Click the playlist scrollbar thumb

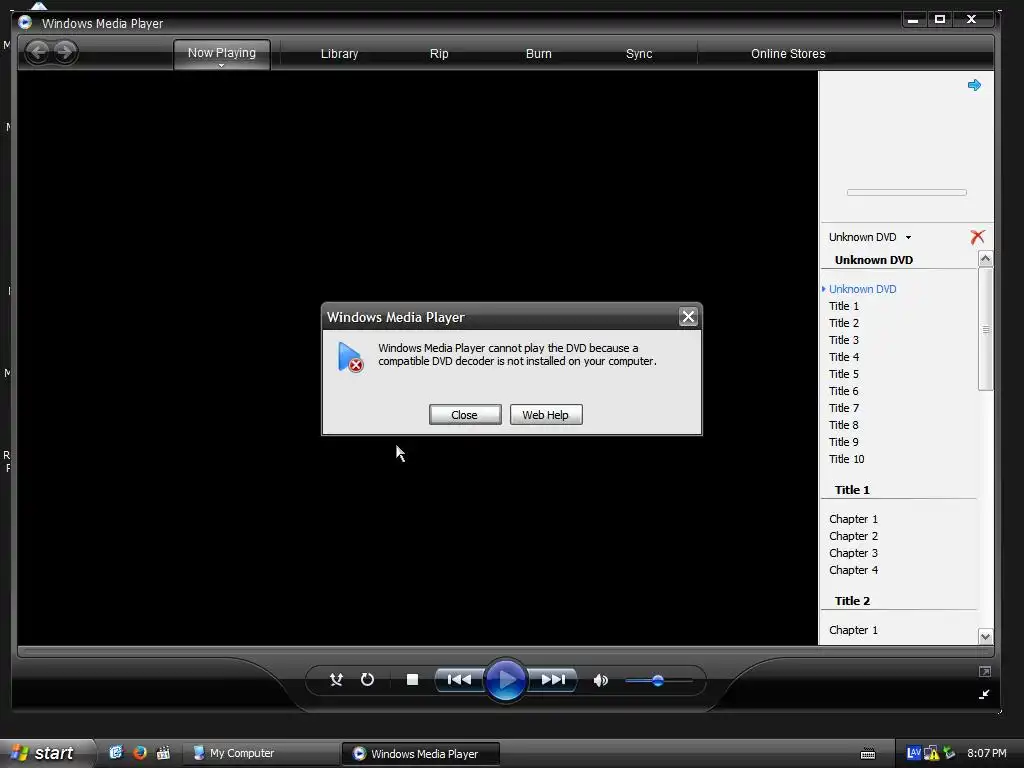pyautogui.click(x=985, y=330)
